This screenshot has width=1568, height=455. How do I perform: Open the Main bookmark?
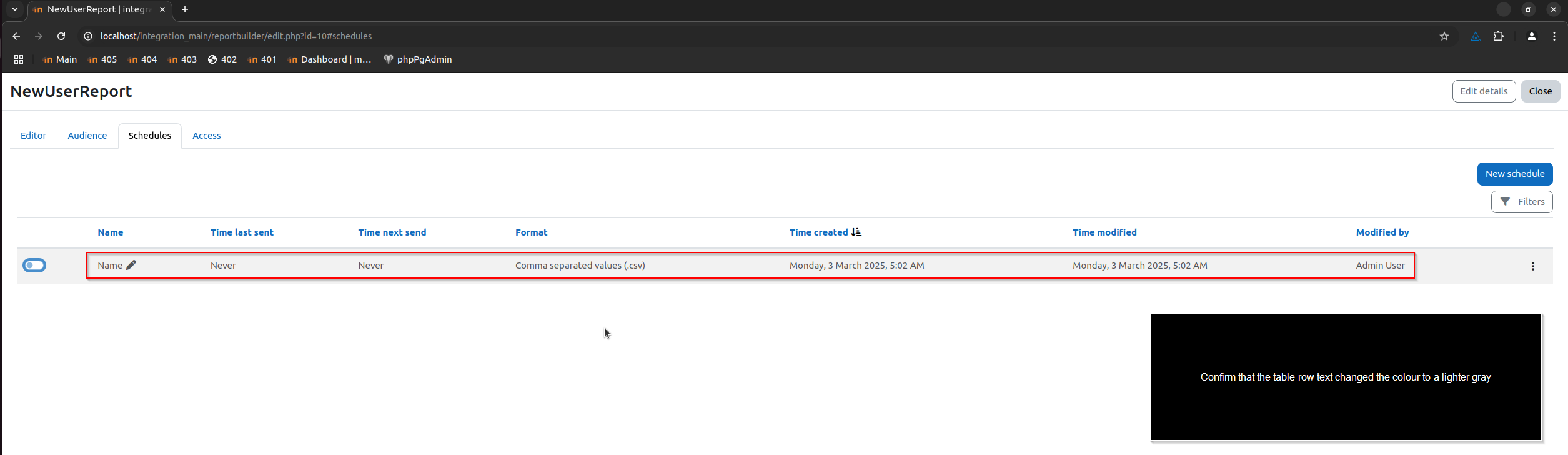tap(60, 59)
